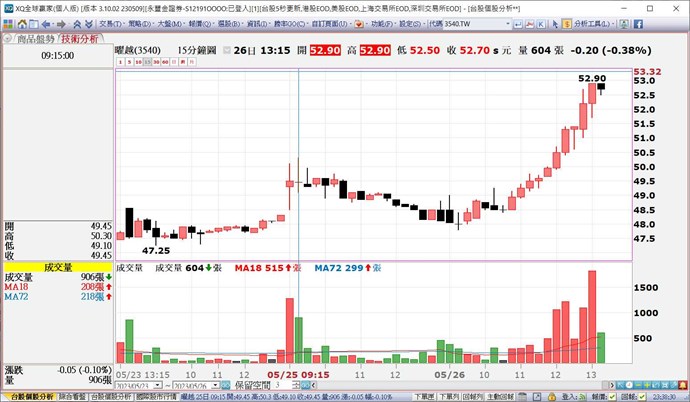Screen dimensions: 690x402
Task: Open the colorful grid start icon
Action: [x=7, y=24]
